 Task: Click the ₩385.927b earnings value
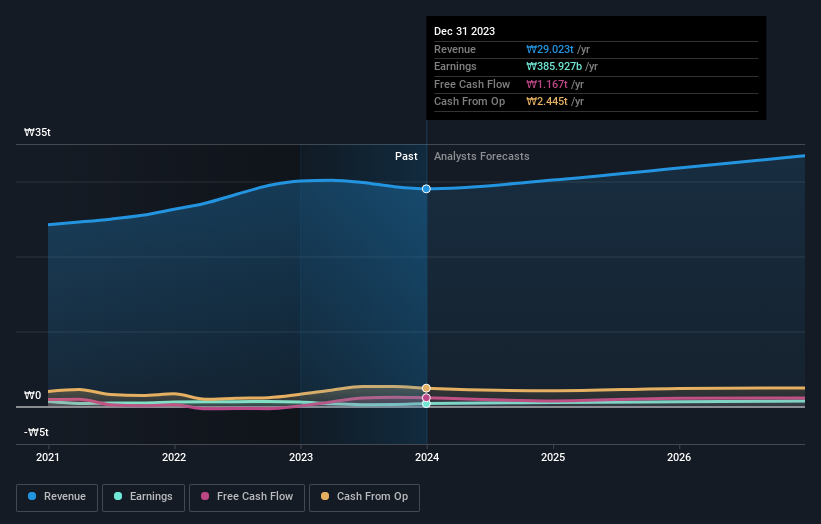554,66
